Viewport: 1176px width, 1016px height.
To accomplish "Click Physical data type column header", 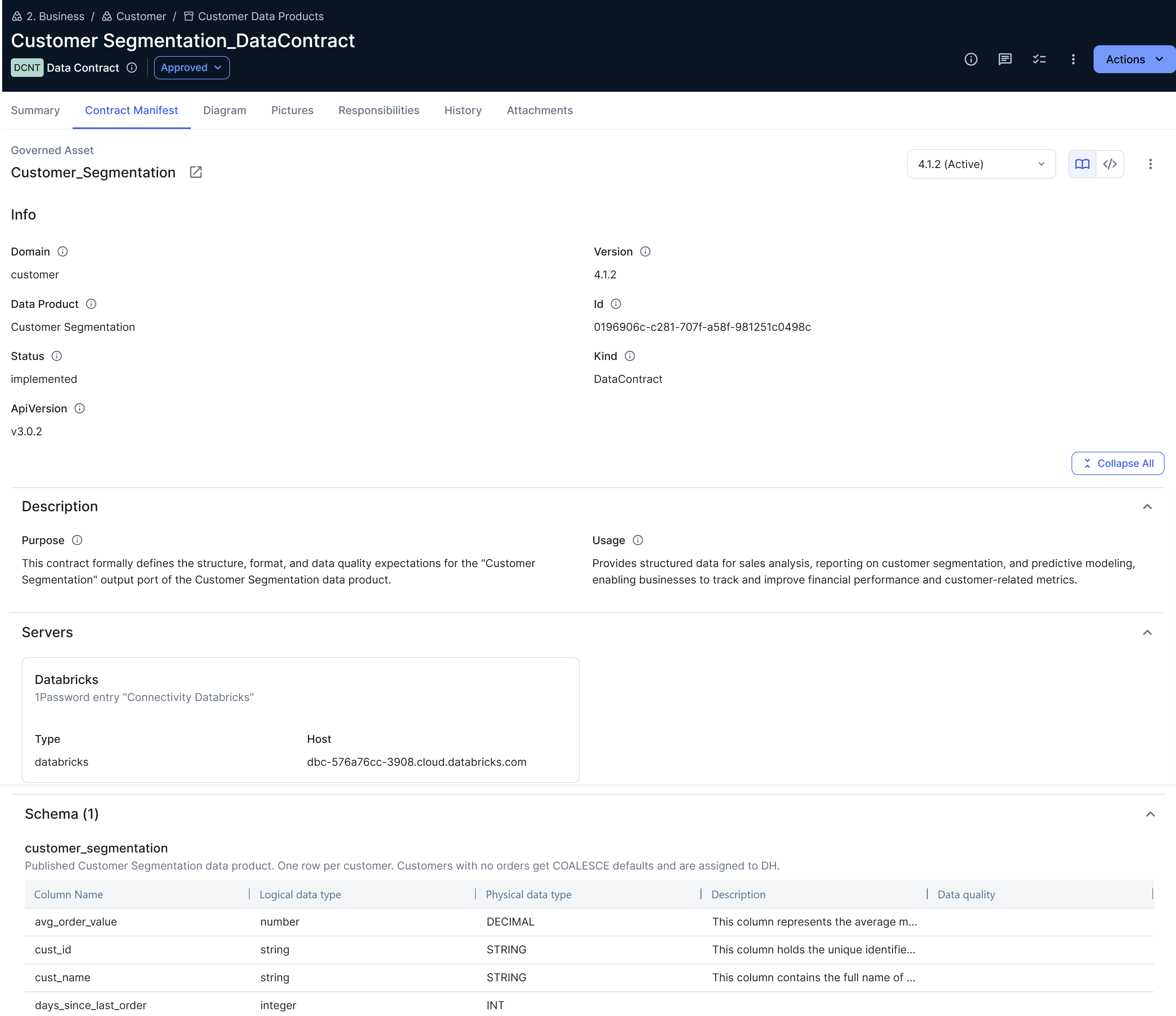I will click(x=528, y=894).
